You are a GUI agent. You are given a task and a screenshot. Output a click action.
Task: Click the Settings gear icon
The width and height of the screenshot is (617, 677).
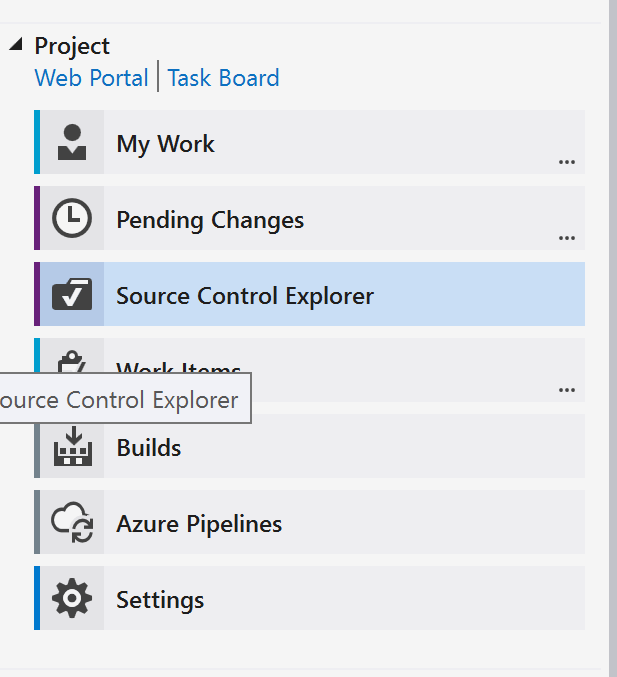[71, 599]
